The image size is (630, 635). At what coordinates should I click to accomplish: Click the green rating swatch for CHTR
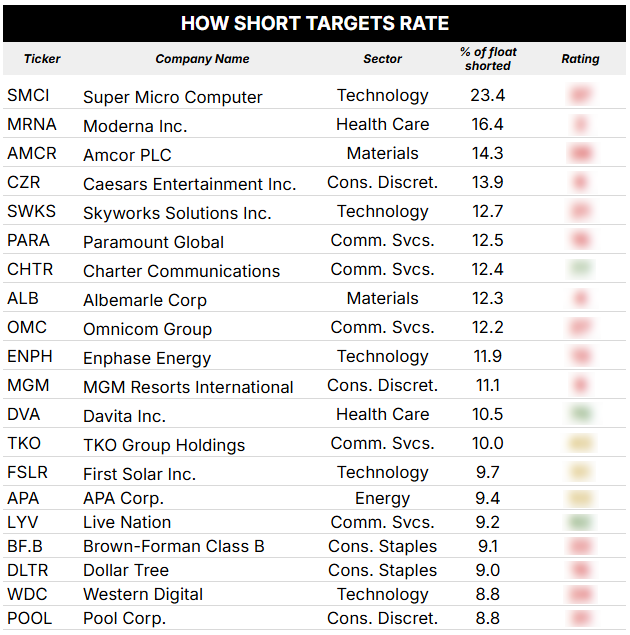[581, 269]
